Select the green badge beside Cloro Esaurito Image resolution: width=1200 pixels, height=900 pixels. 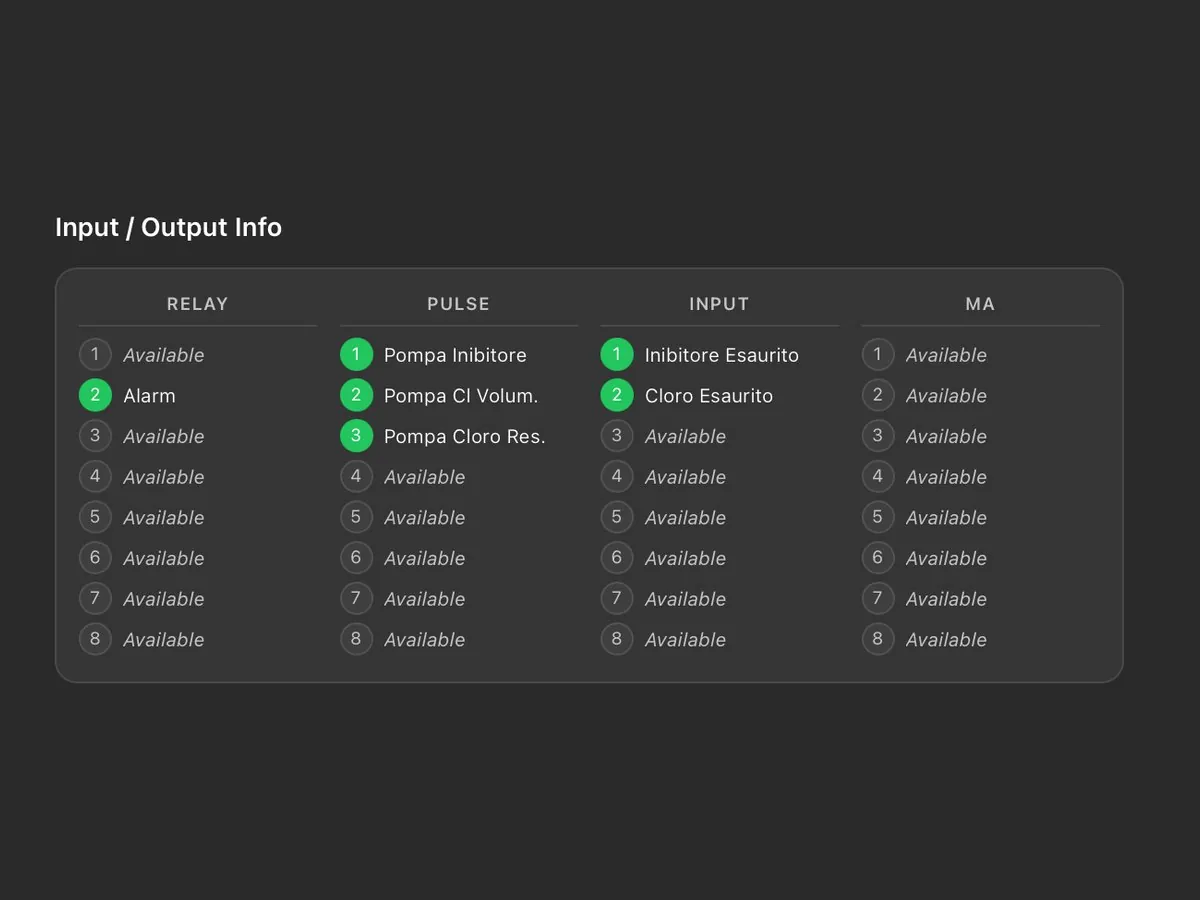point(617,395)
